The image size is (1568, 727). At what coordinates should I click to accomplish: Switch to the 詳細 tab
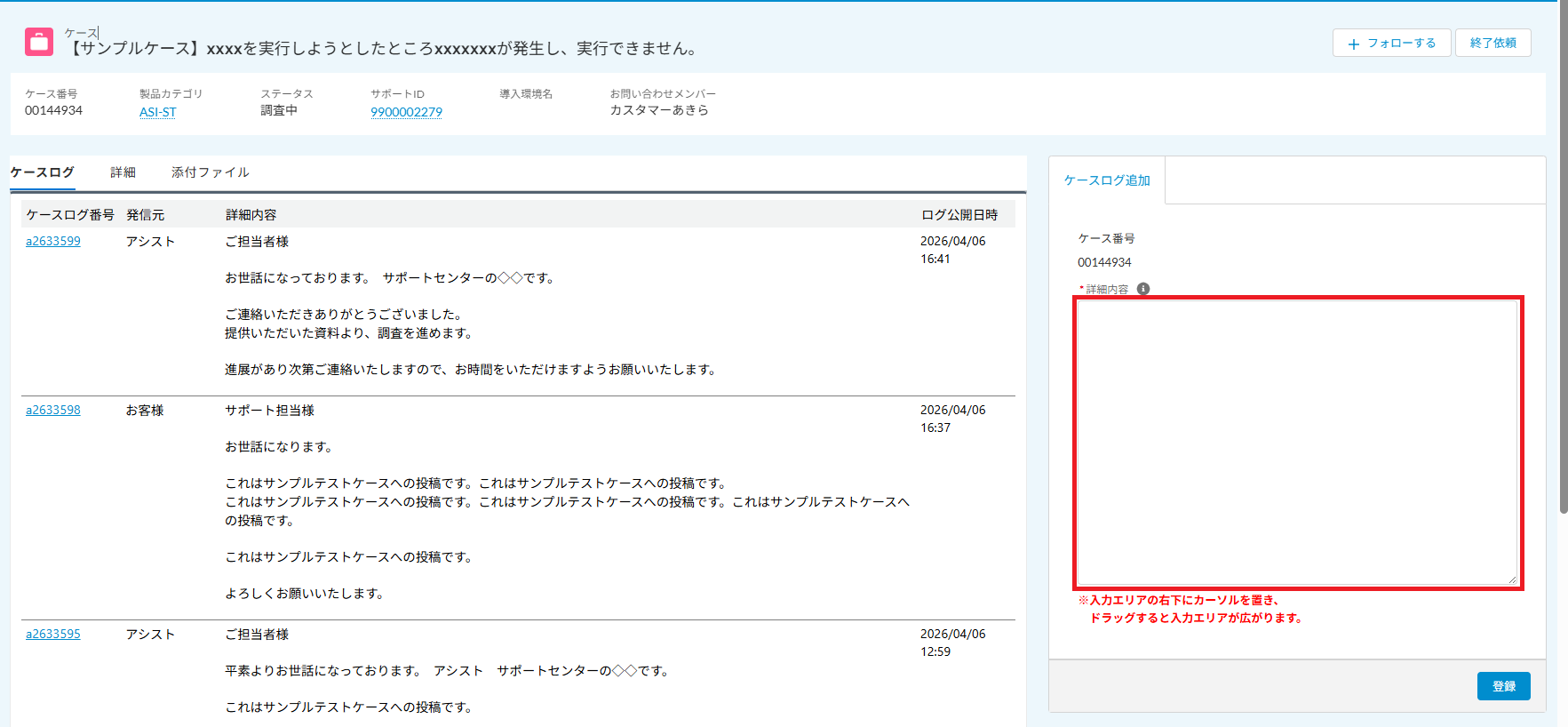point(123,172)
